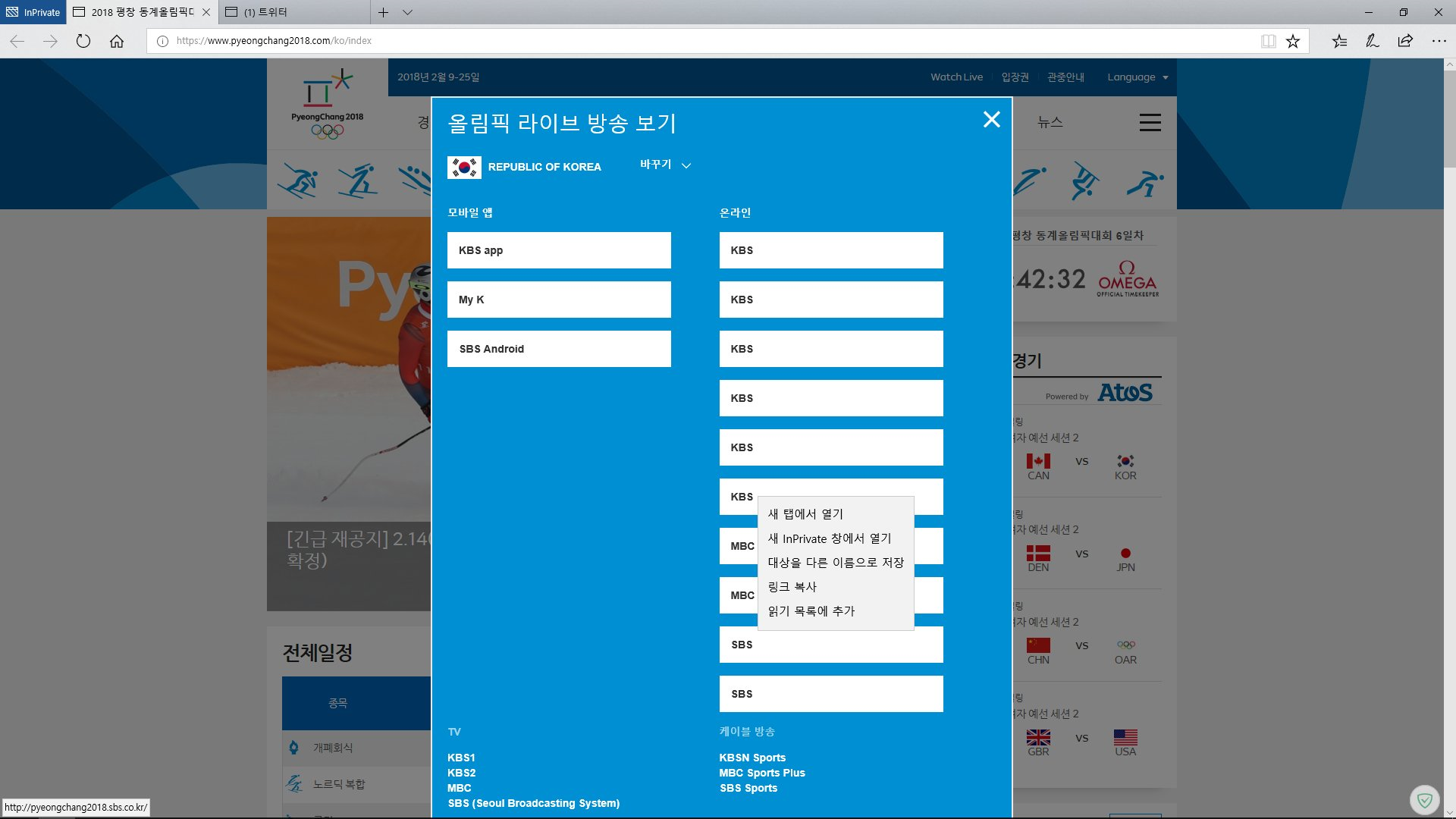Switch to the 트위터 tab
This screenshot has width=1456, height=819.
(x=265, y=12)
